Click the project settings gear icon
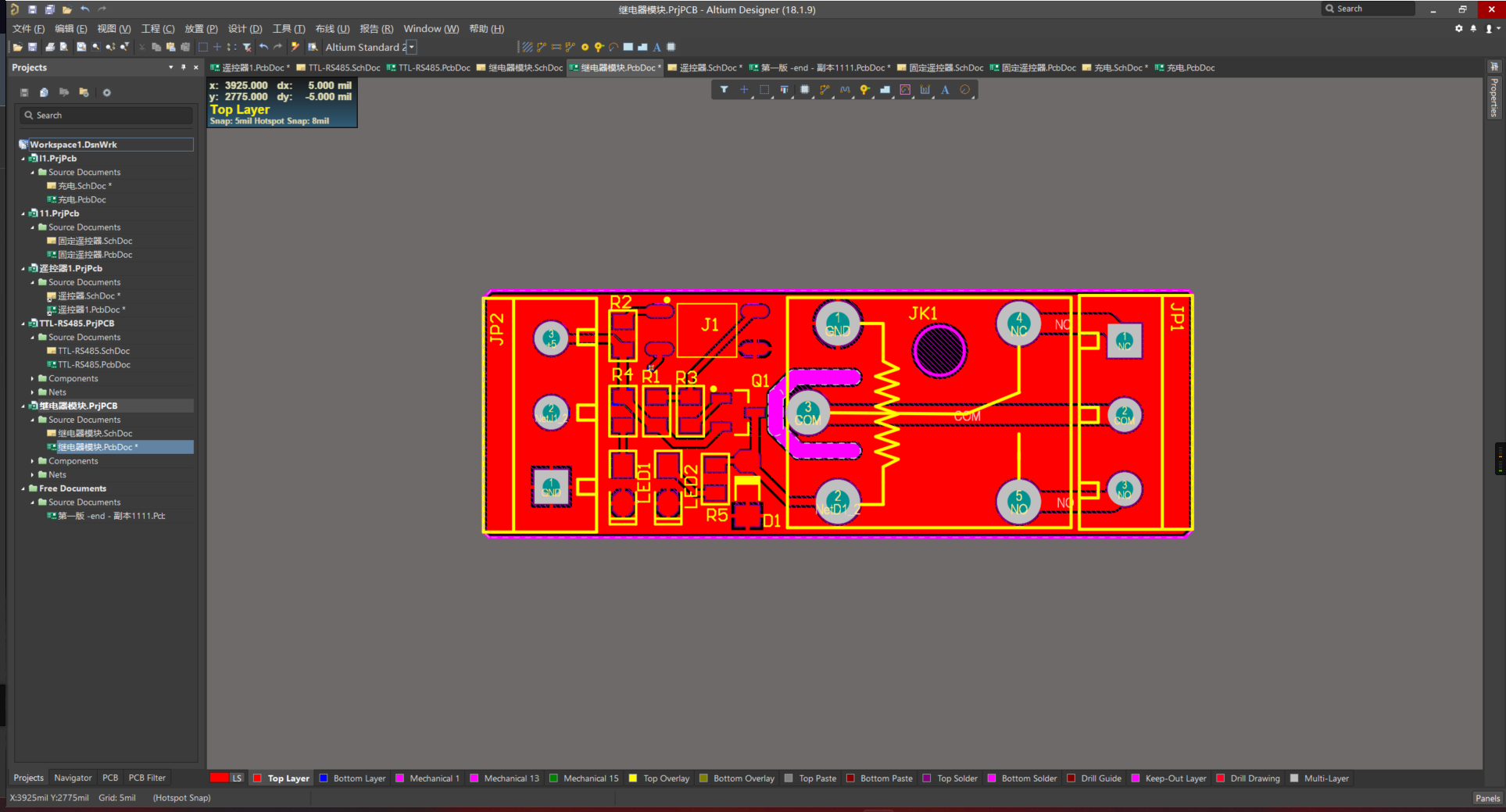The image size is (1506, 812). pyautogui.click(x=107, y=93)
